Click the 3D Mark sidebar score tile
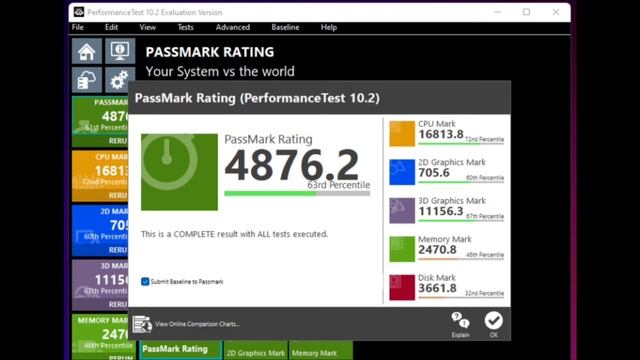Screen dimensions: 640x360 click(100, 285)
